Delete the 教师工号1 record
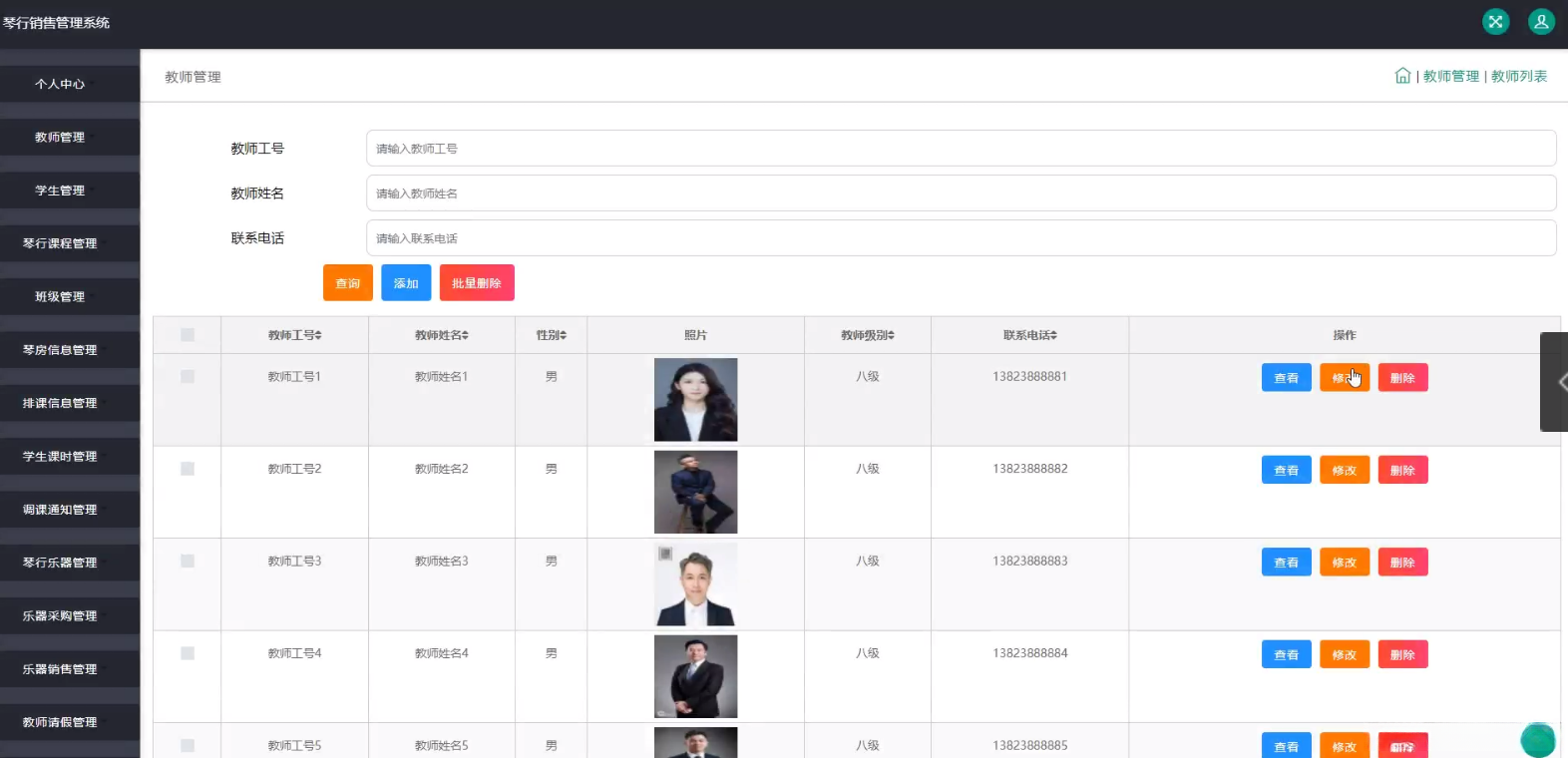The image size is (1568, 758). (x=1403, y=378)
